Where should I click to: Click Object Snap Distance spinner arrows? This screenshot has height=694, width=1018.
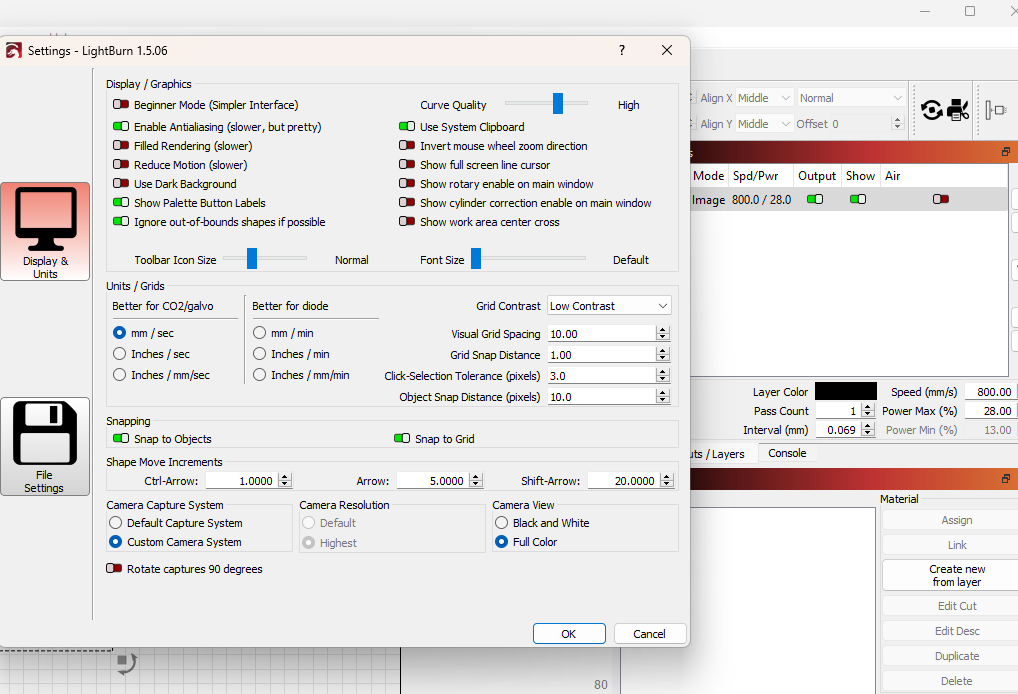663,397
